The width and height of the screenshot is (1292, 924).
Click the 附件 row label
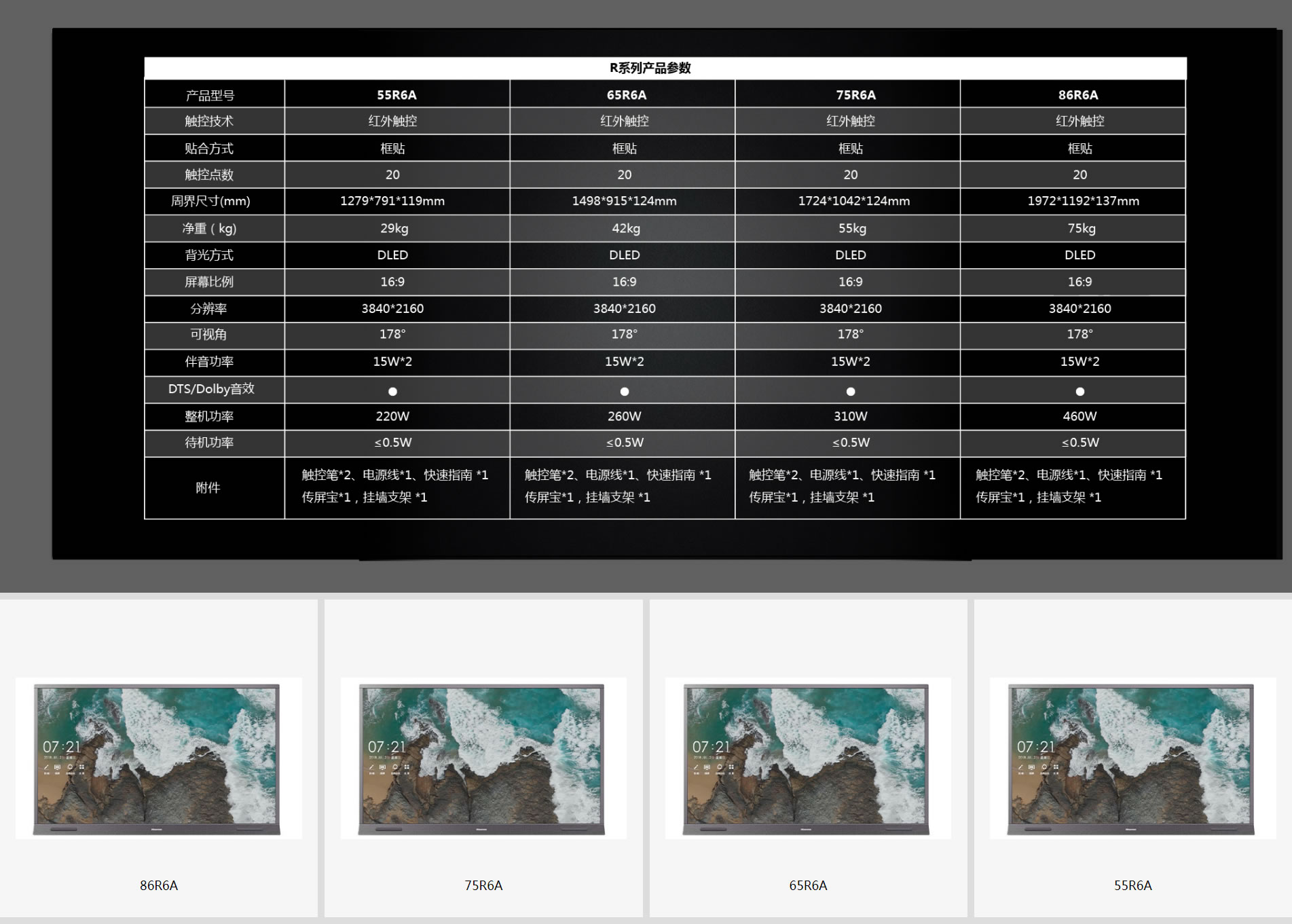(208, 487)
